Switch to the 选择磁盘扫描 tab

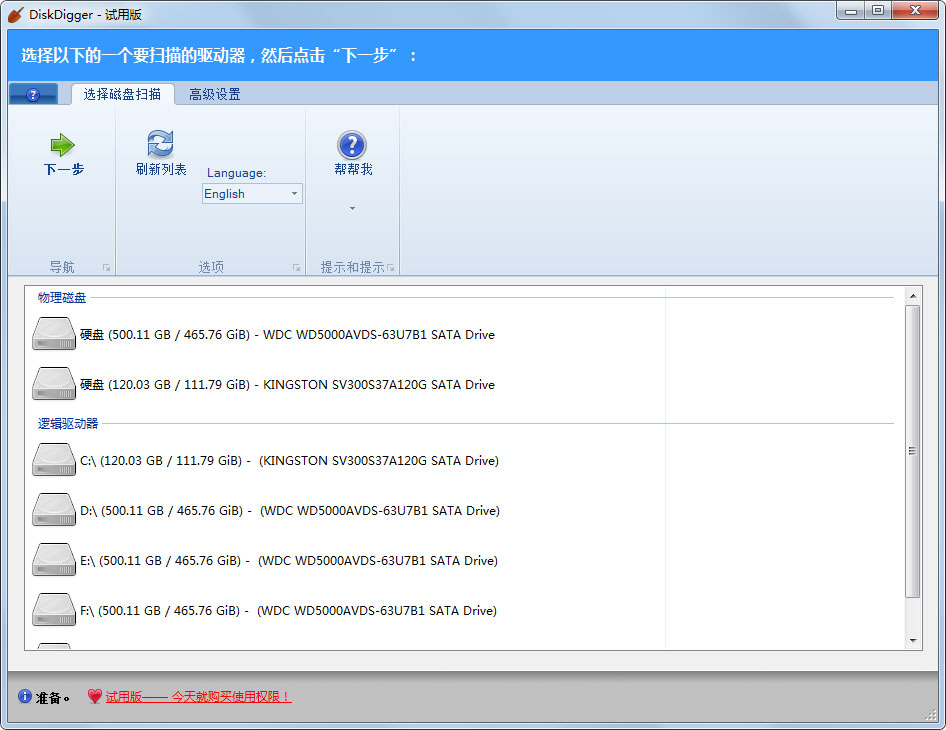(x=122, y=94)
